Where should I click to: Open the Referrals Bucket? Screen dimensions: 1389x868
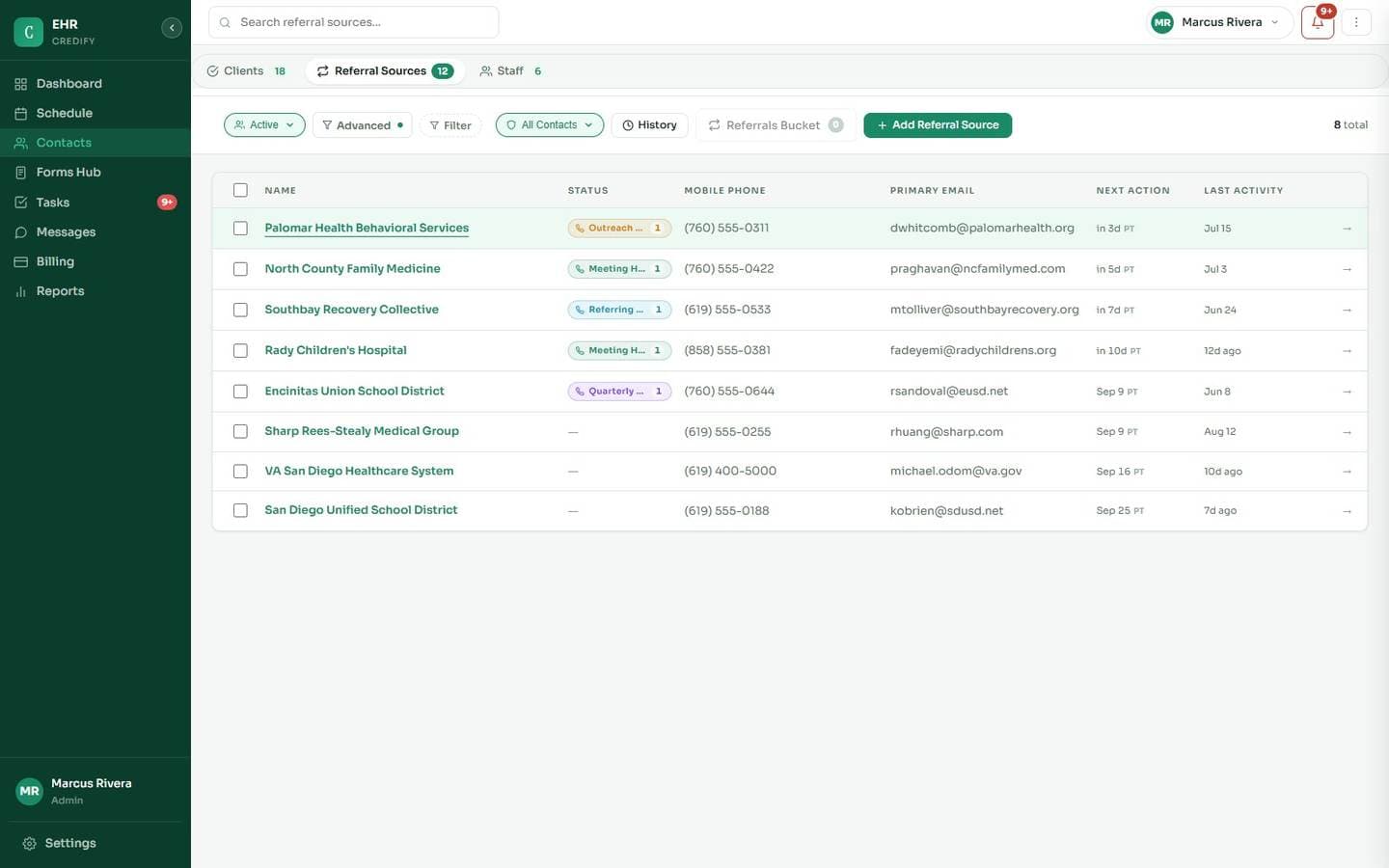click(775, 125)
